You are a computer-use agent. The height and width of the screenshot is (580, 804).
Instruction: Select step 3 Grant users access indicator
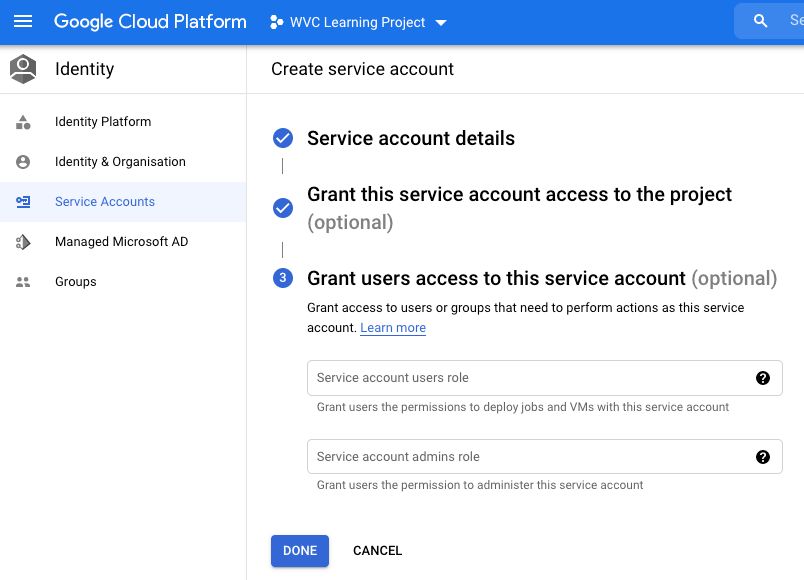coord(284,278)
